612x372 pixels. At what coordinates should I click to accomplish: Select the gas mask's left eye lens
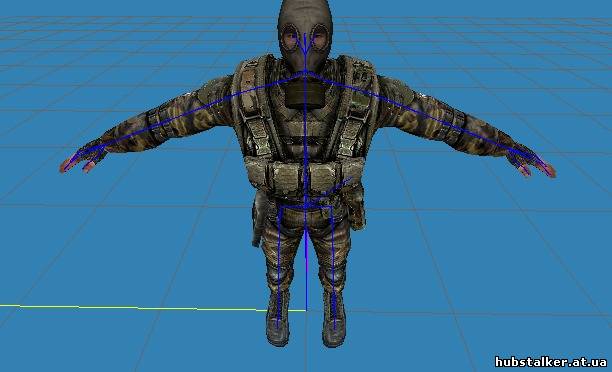290,37
